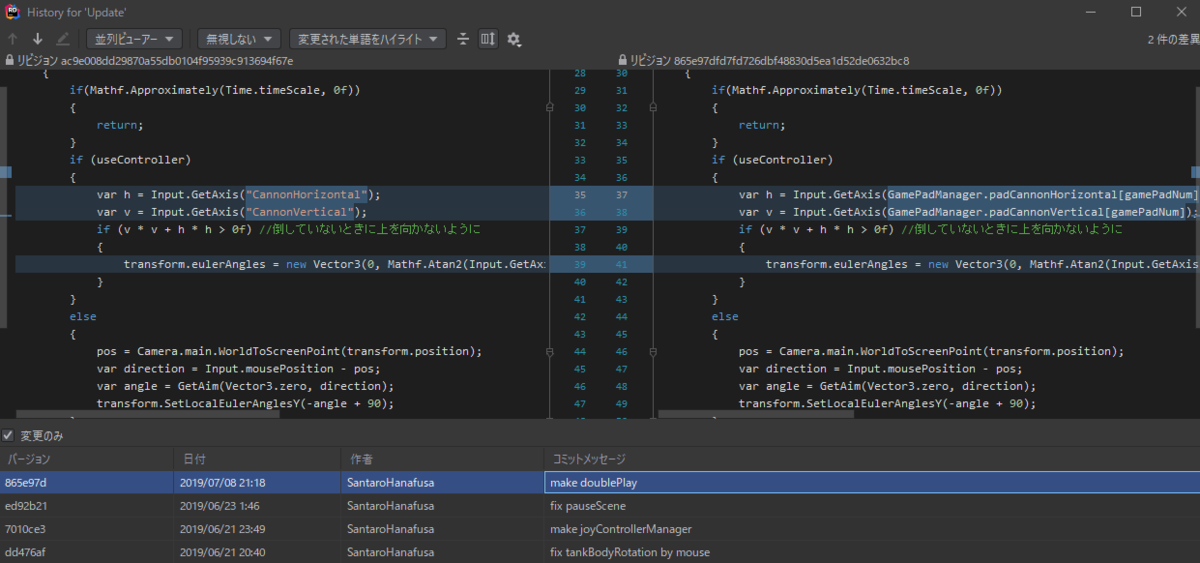Toggle the 変更のみ checkbox
The width and height of the screenshot is (1200, 563).
click(9, 436)
